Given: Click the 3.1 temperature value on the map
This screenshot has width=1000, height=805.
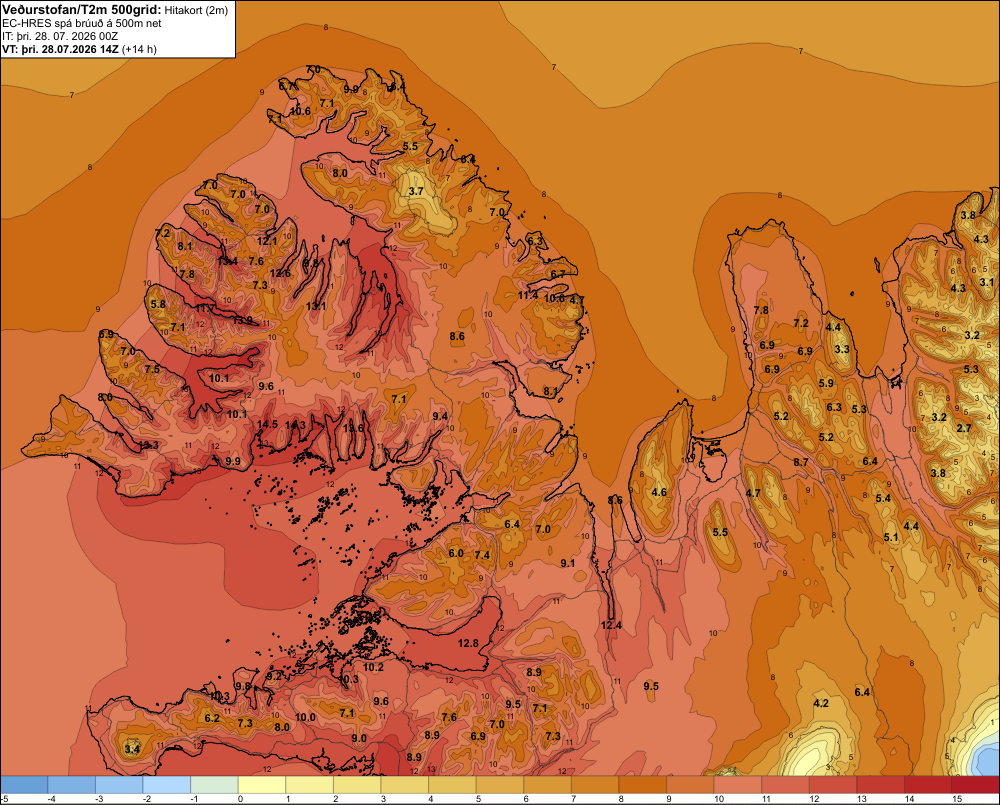Looking at the screenshot, I should pyautogui.click(x=987, y=282).
